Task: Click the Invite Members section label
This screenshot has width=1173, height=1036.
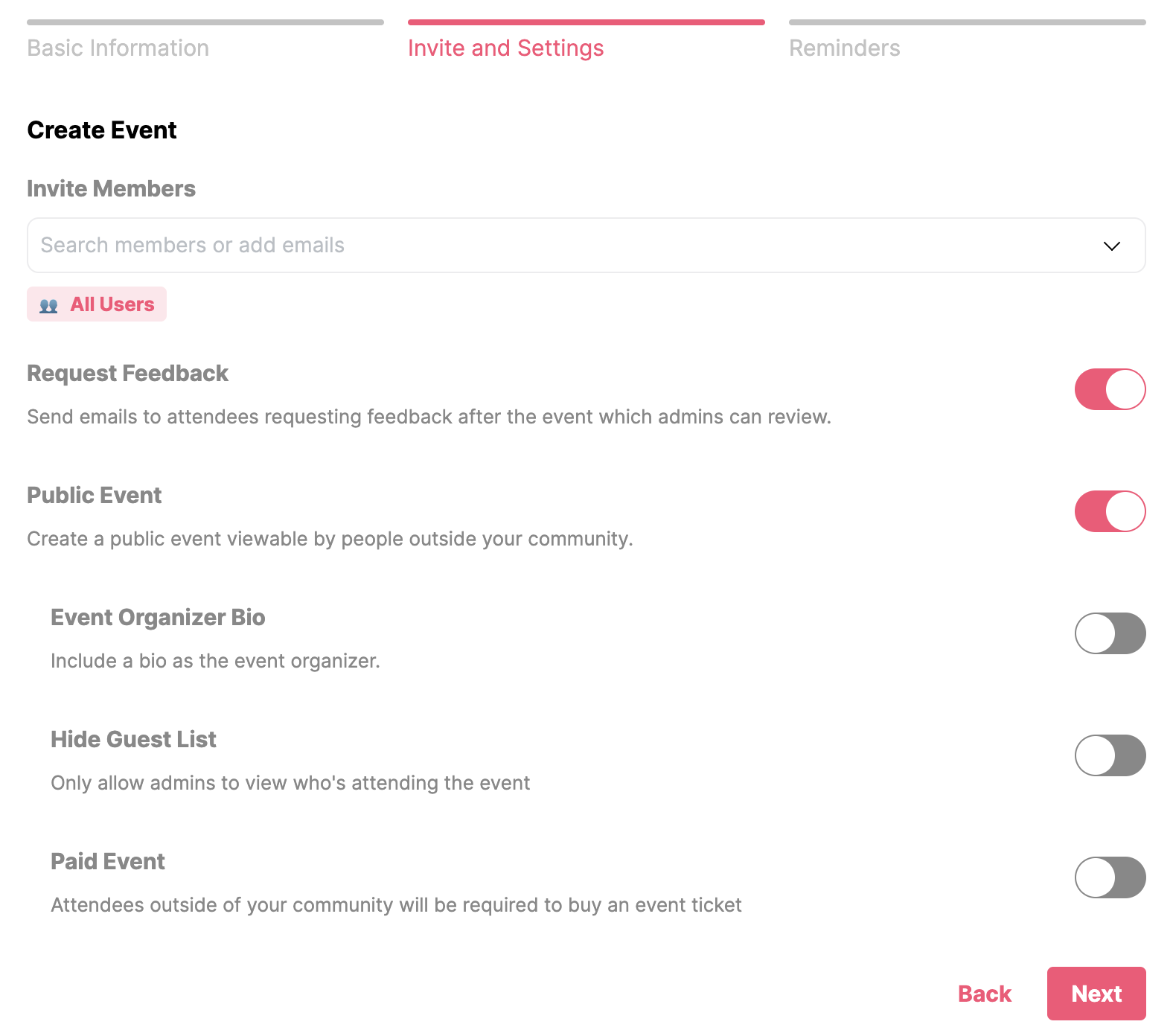Action: point(111,189)
